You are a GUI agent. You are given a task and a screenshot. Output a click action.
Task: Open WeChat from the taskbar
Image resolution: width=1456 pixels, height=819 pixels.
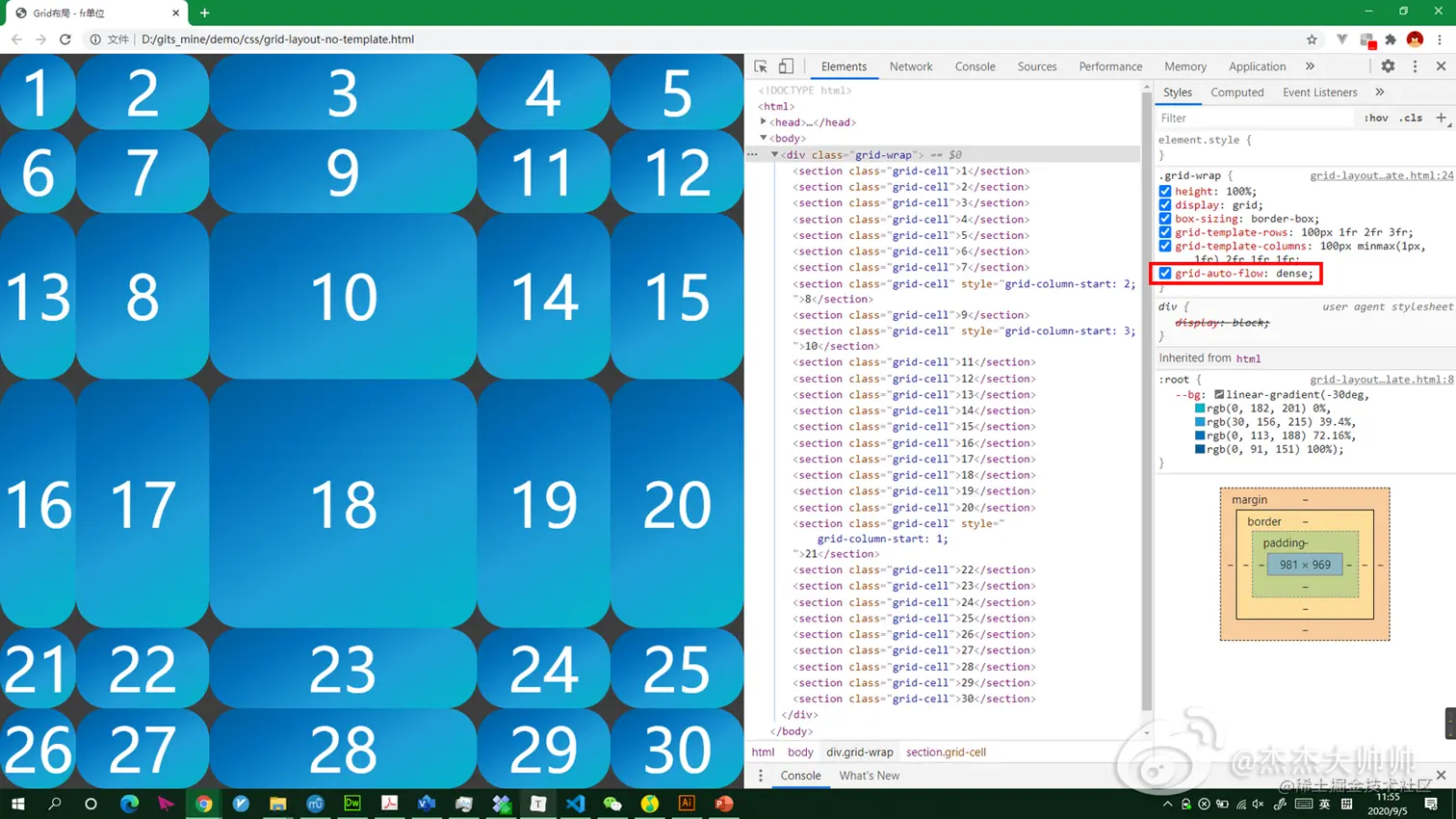(612, 804)
